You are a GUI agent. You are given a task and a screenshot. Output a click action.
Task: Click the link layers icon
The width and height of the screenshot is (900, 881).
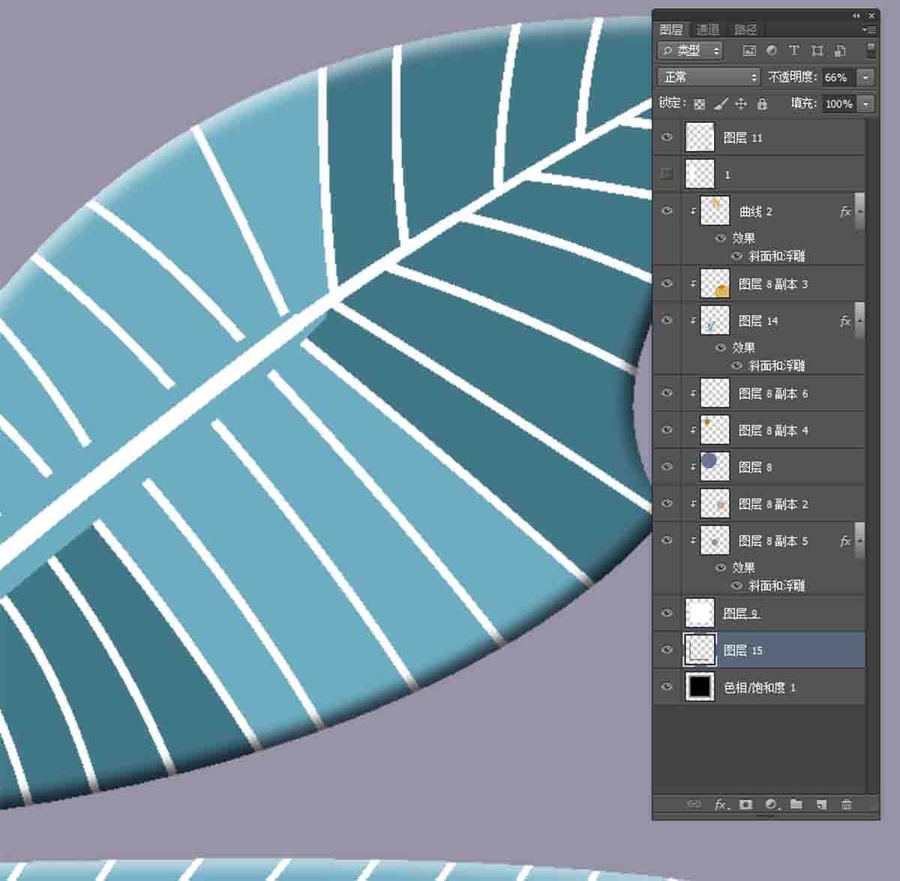pos(694,804)
